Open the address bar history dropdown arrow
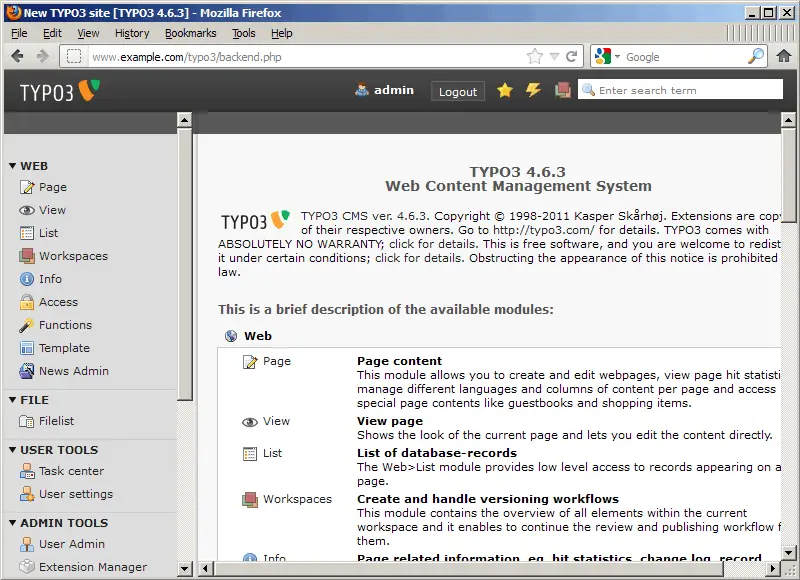Viewport: 800px width, 580px height. coord(555,56)
